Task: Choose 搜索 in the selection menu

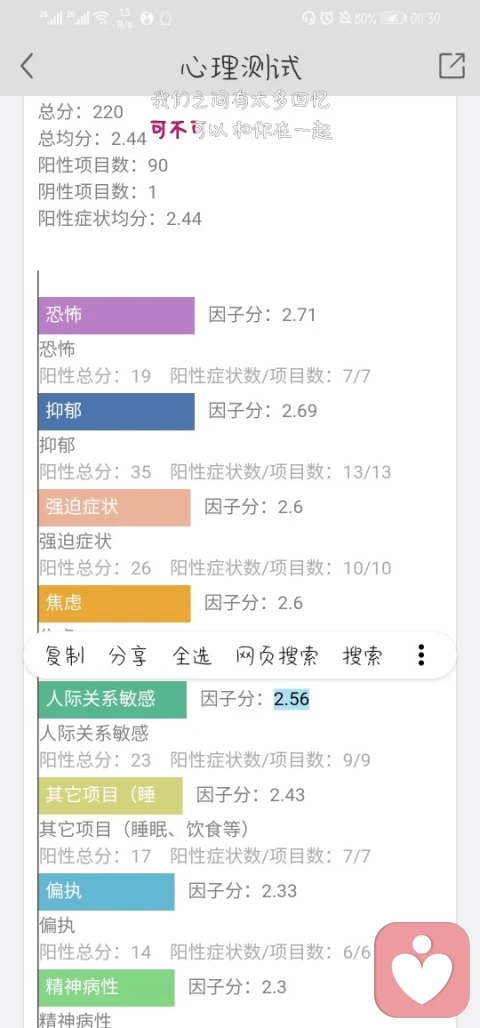Action: click(x=362, y=655)
